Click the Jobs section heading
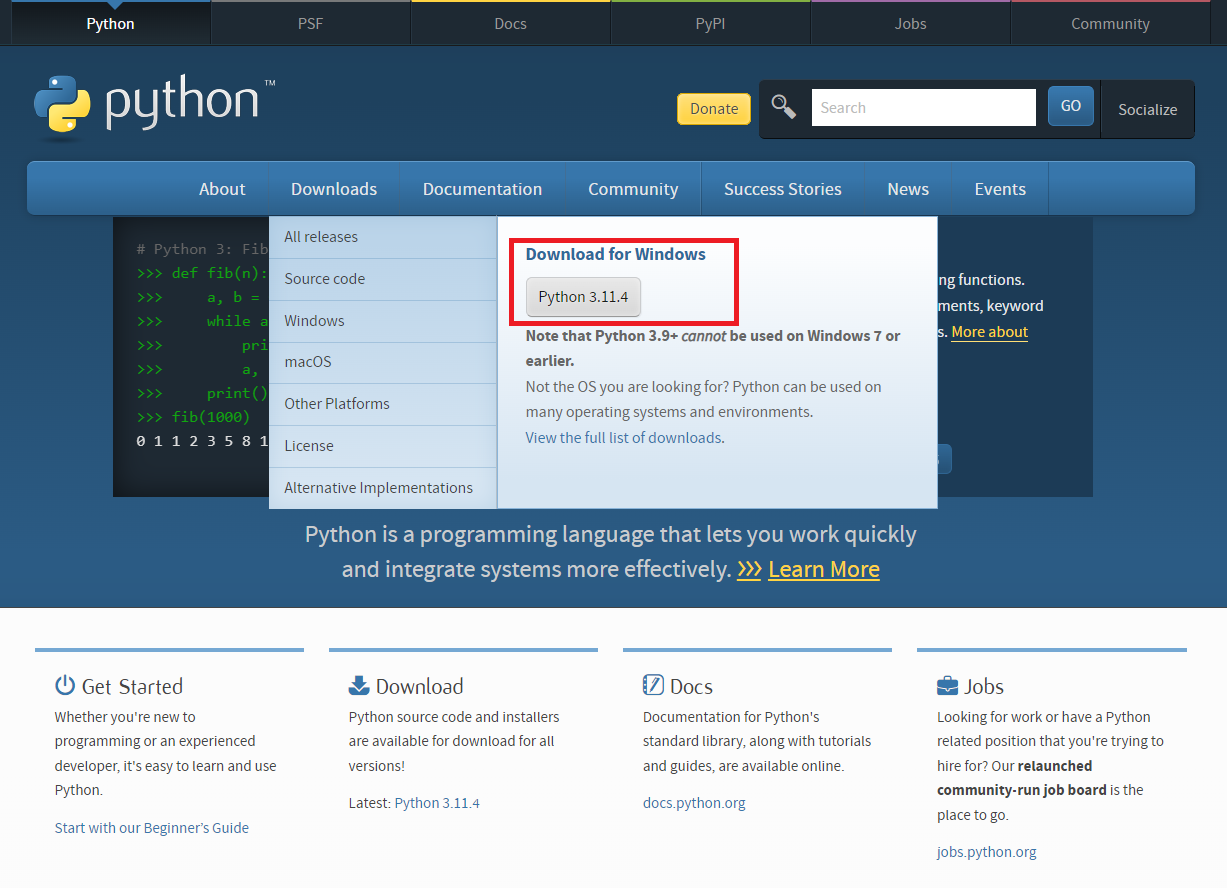This screenshot has height=888, width=1227. [984, 686]
